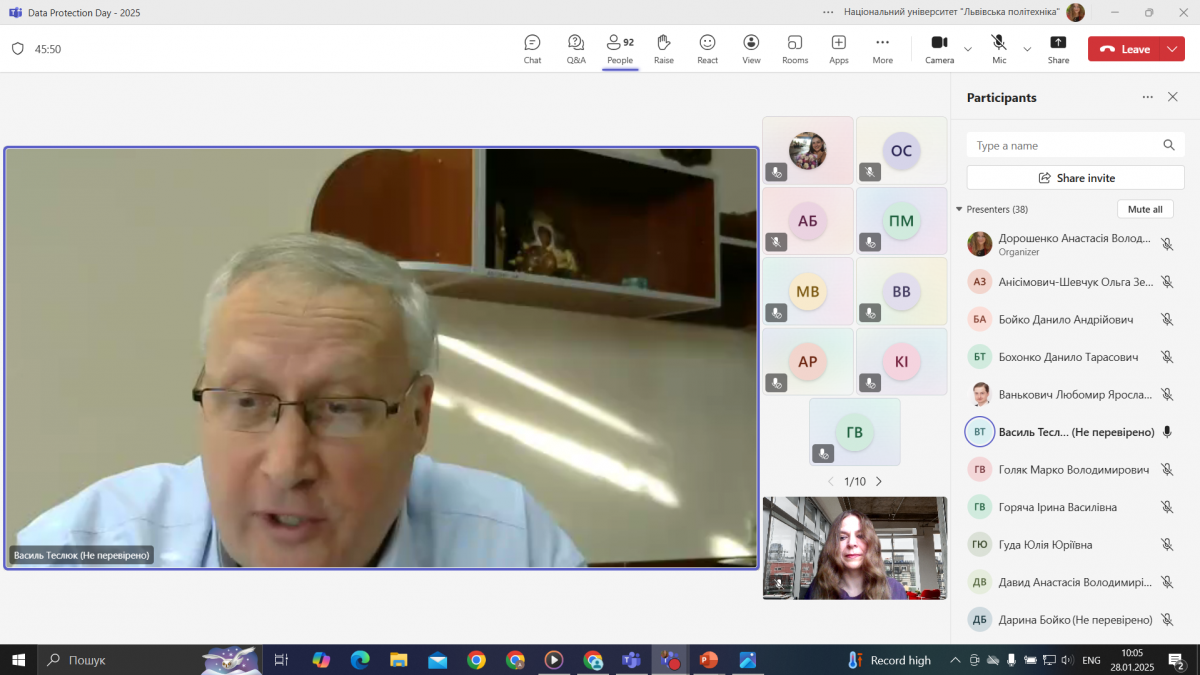Open the Rooms breakout option
The width and height of the screenshot is (1200, 675).
tap(795, 48)
